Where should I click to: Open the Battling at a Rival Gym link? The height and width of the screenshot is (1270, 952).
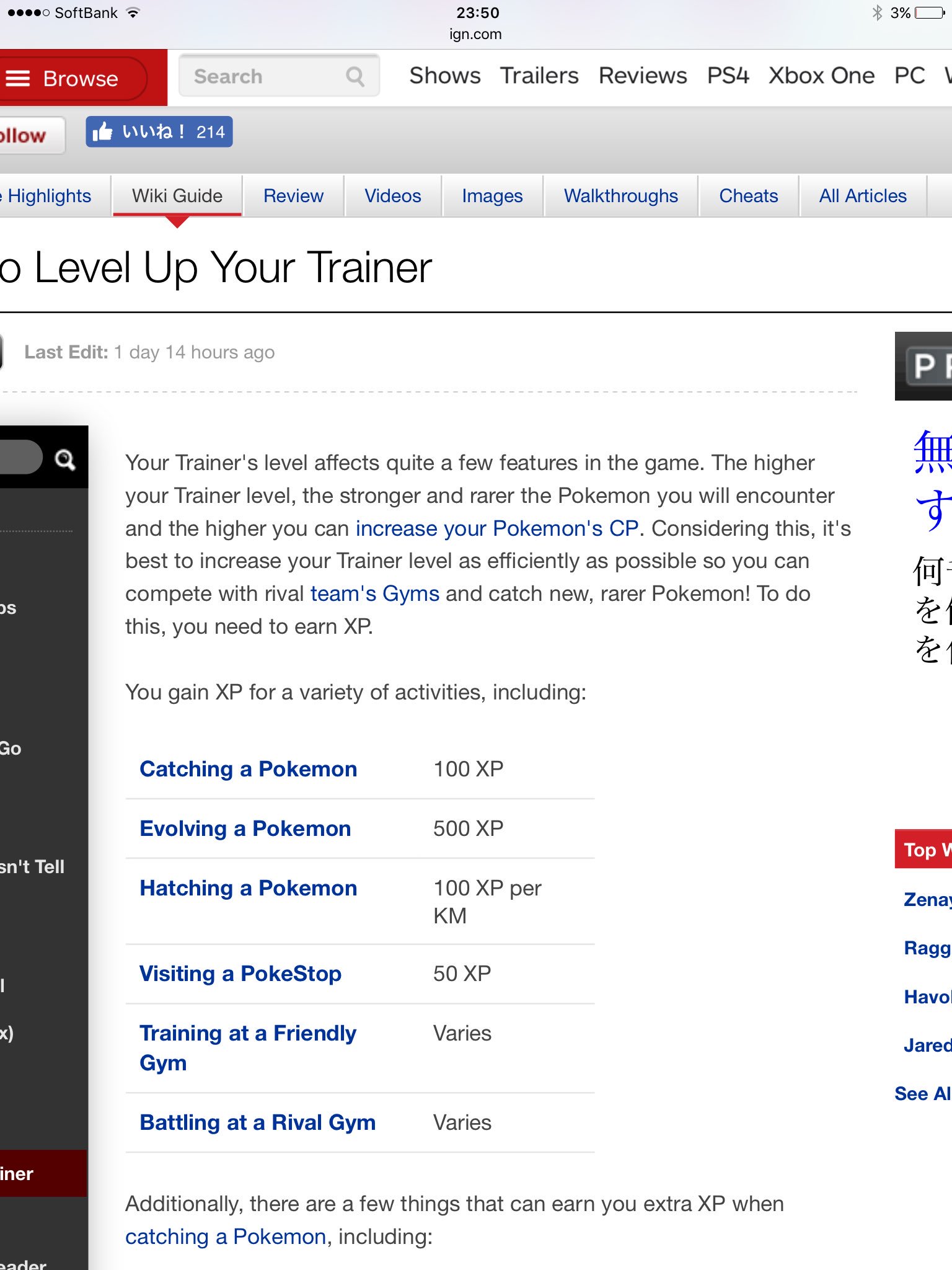click(258, 1122)
